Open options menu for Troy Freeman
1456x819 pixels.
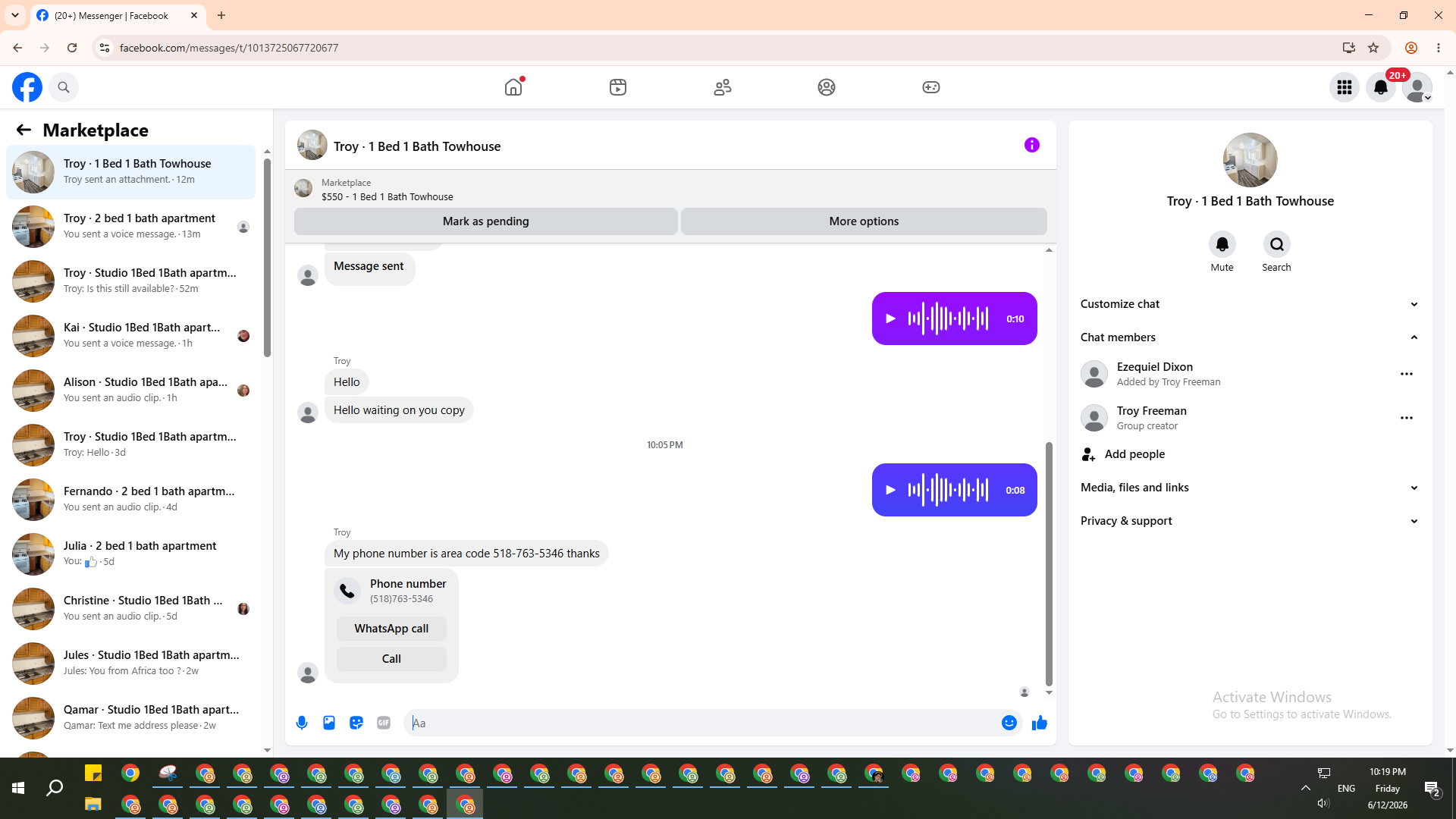(x=1407, y=418)
